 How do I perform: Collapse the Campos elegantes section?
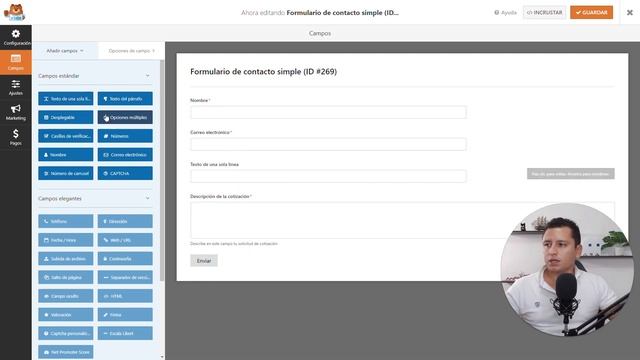(x=148, y=198)
